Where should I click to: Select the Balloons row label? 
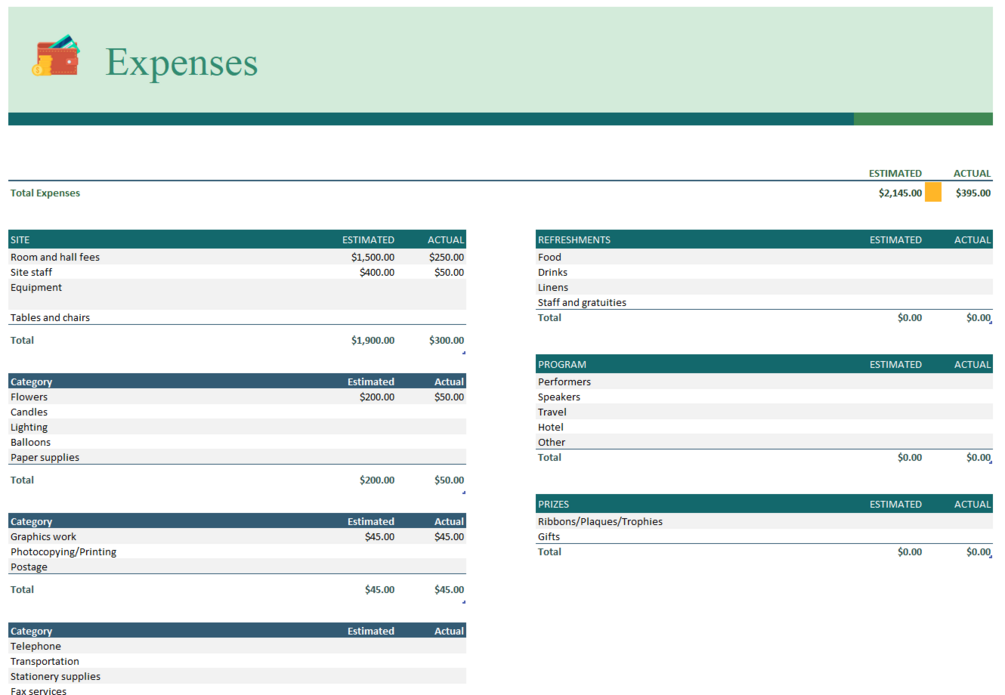30,442
